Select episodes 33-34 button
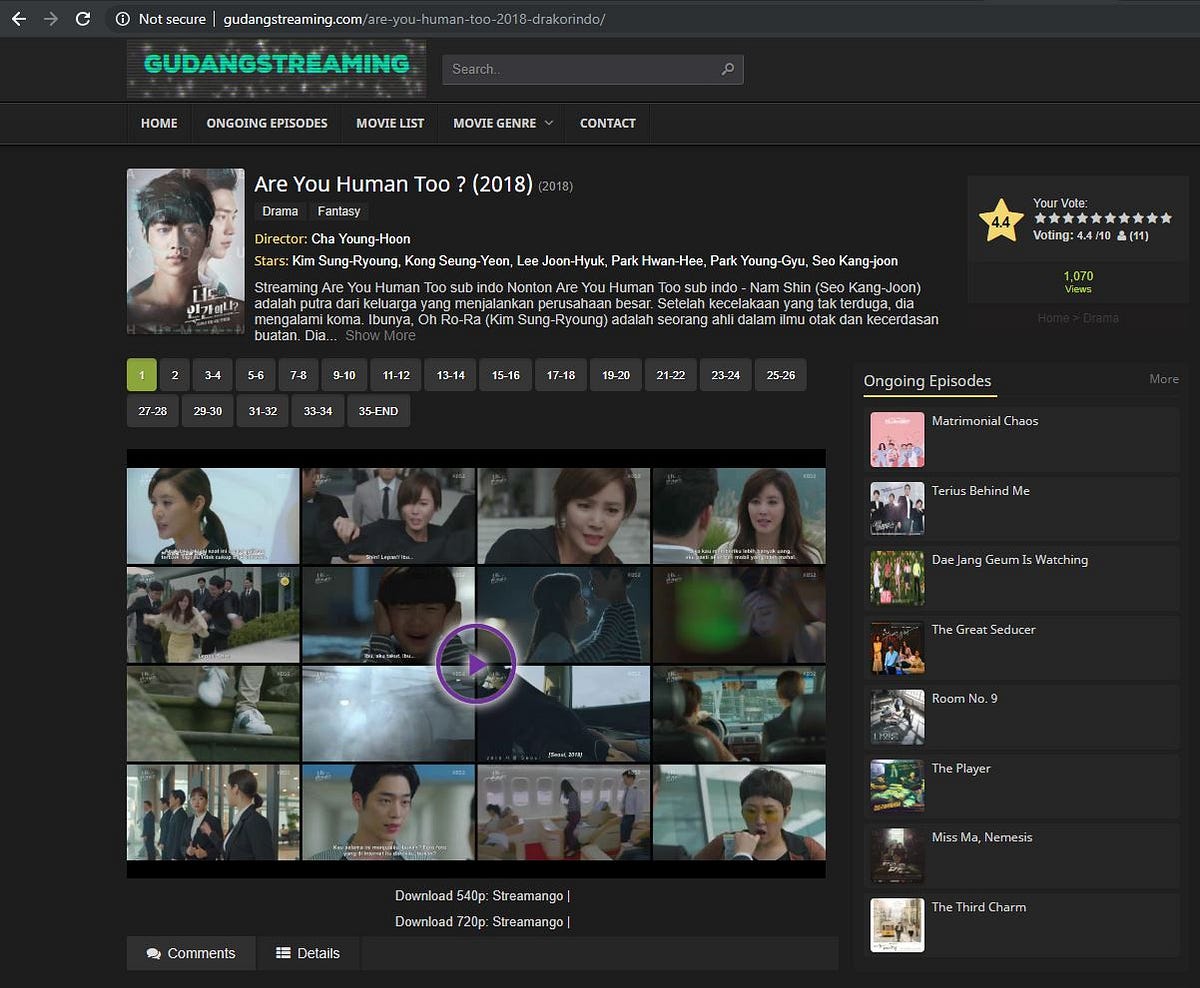The image size is (1200, 988). (x=318, y=411)
